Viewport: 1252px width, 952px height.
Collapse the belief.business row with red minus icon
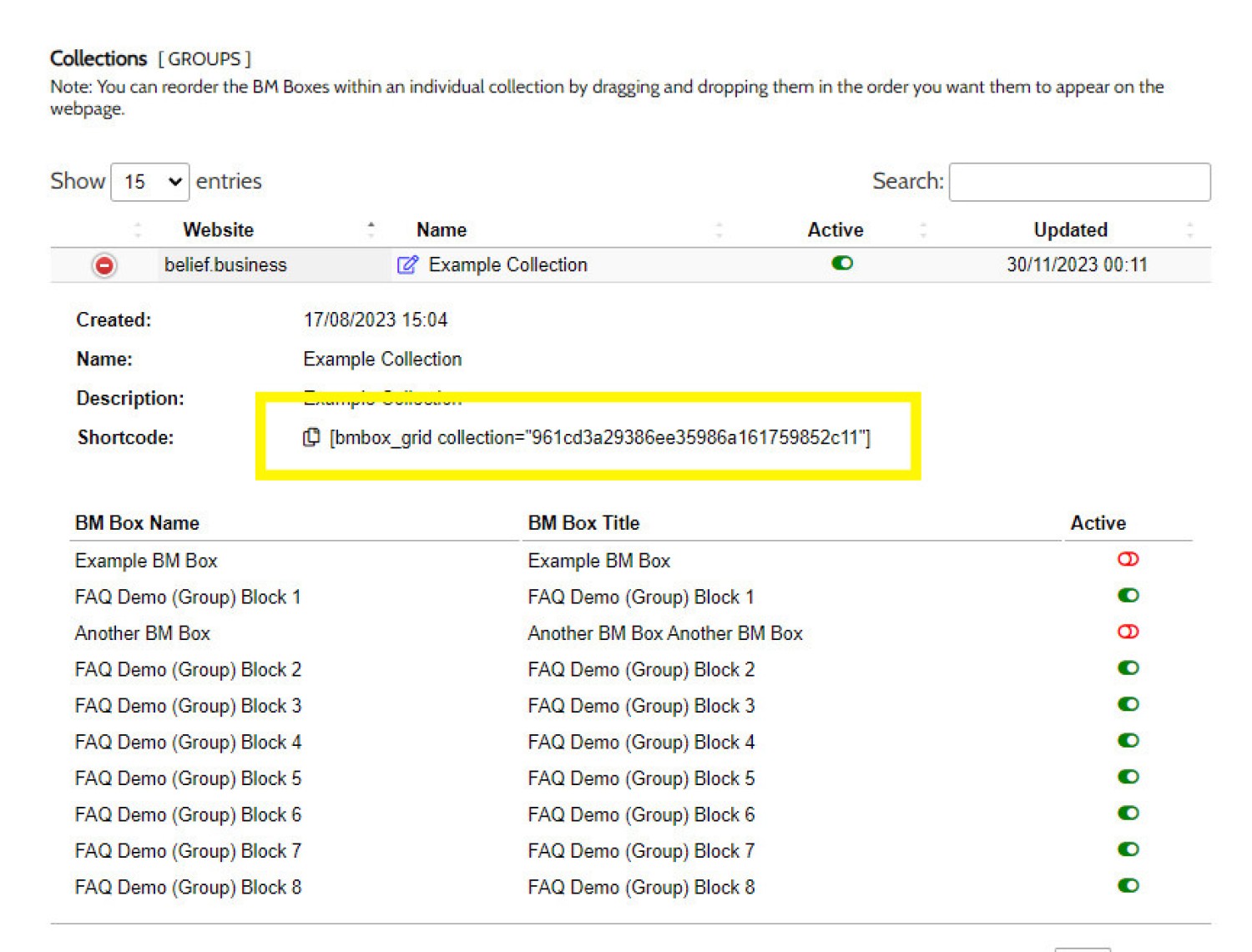pyautogui.click(x=104, y=265)
